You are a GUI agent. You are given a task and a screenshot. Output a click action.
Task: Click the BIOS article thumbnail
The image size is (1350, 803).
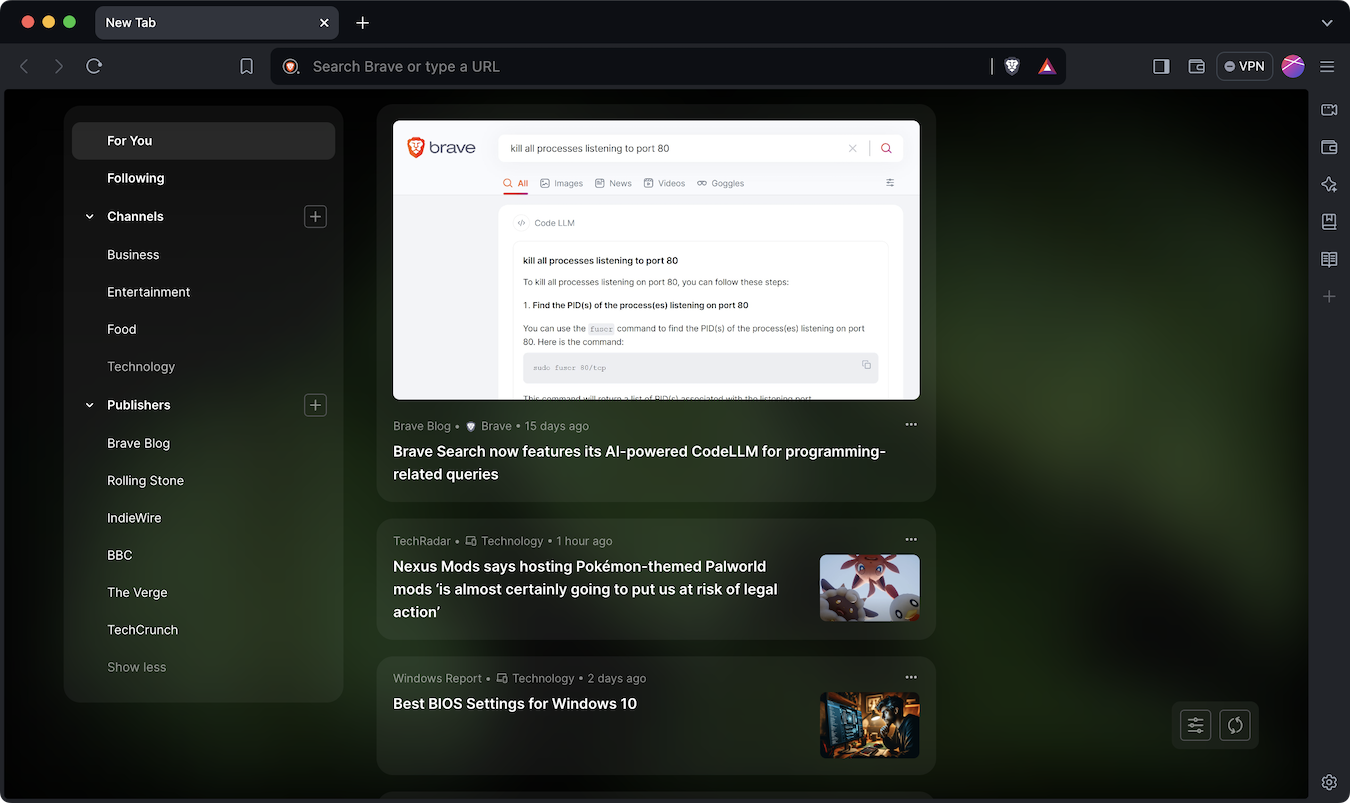pos(869,725)
